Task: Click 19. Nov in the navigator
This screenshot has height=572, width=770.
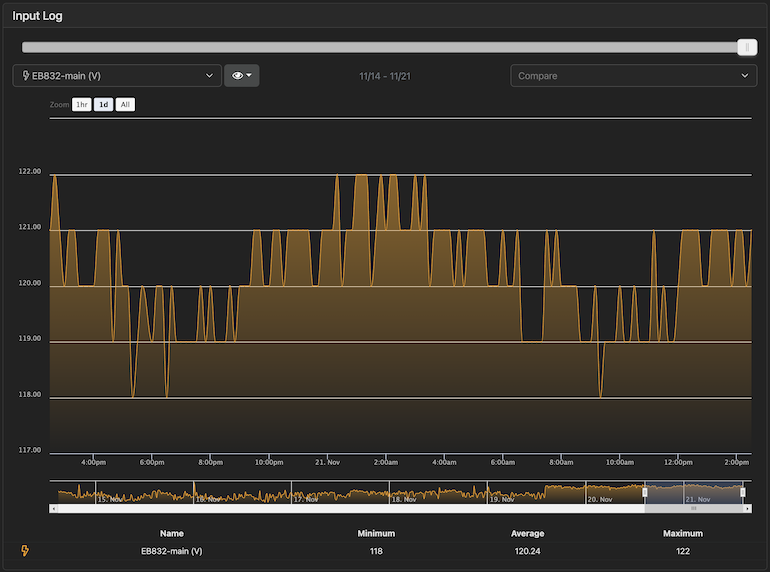Action: coord(502,499)
